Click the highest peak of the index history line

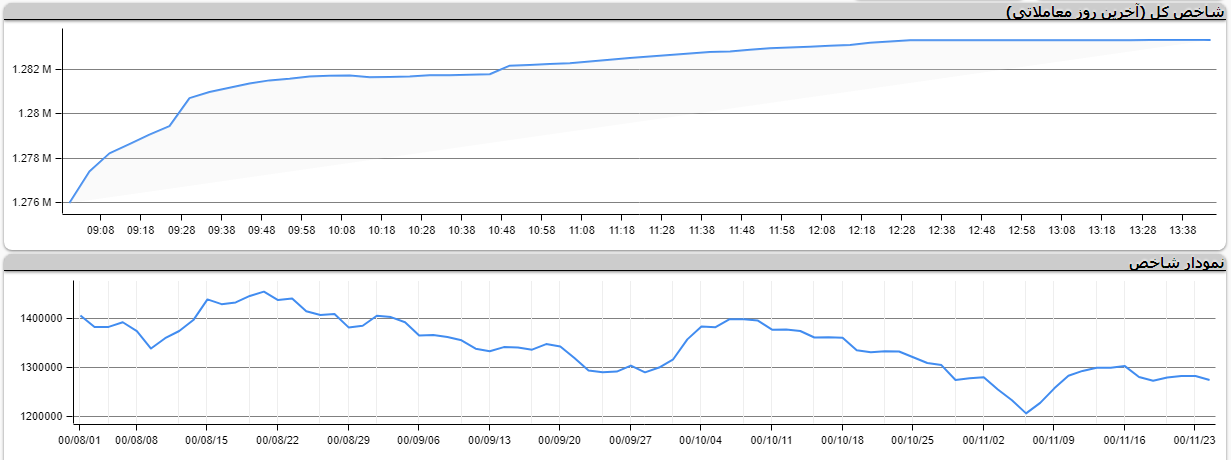point(263,292)
